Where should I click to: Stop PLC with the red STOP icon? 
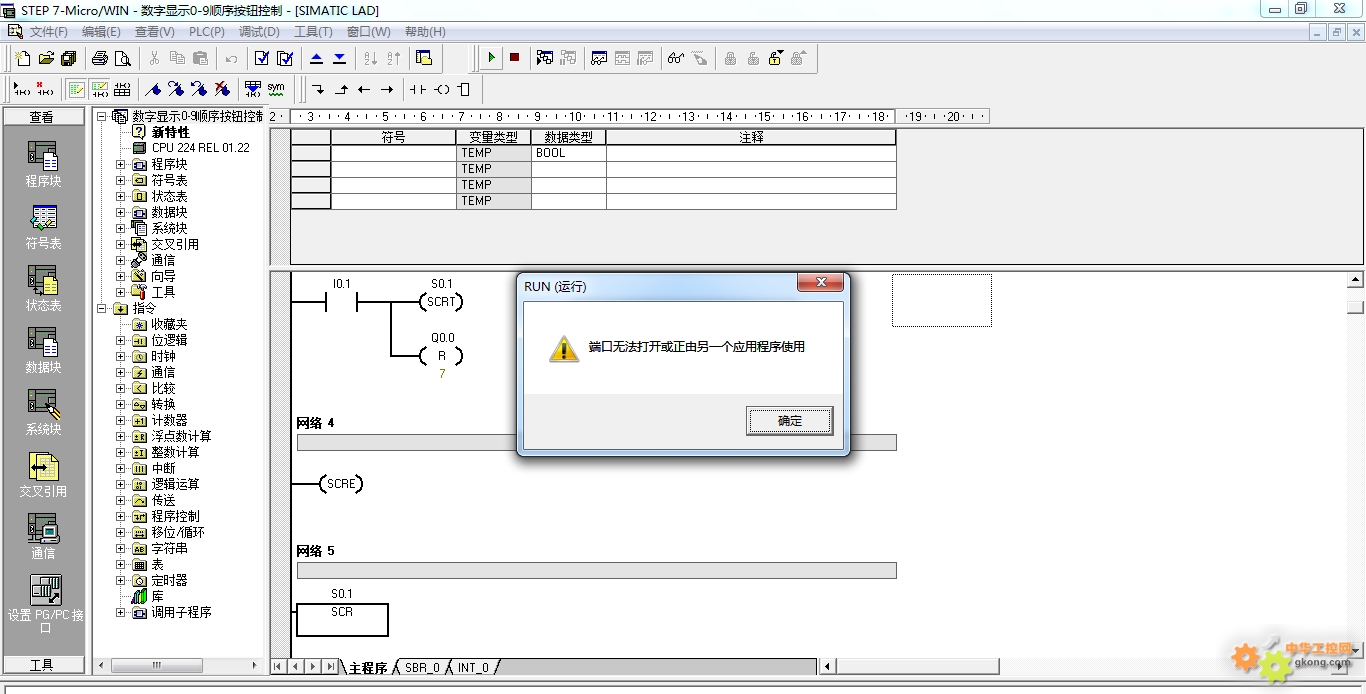[x=514, y=58]
